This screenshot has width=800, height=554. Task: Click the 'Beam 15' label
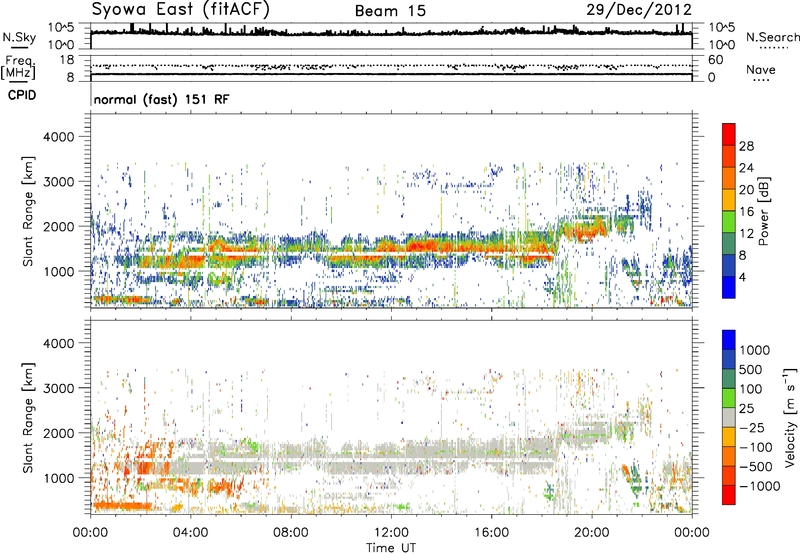click(x=390, y=11)
